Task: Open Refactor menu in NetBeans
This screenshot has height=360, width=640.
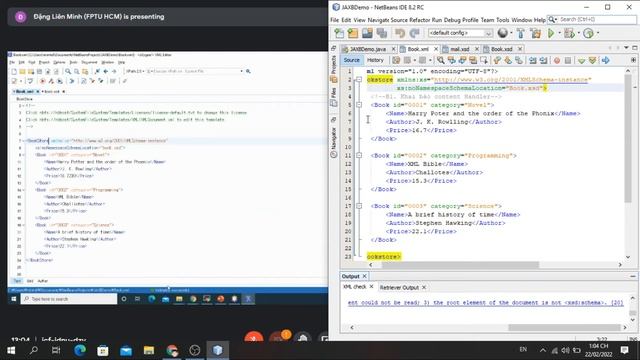Action: [x=420, y=20]
